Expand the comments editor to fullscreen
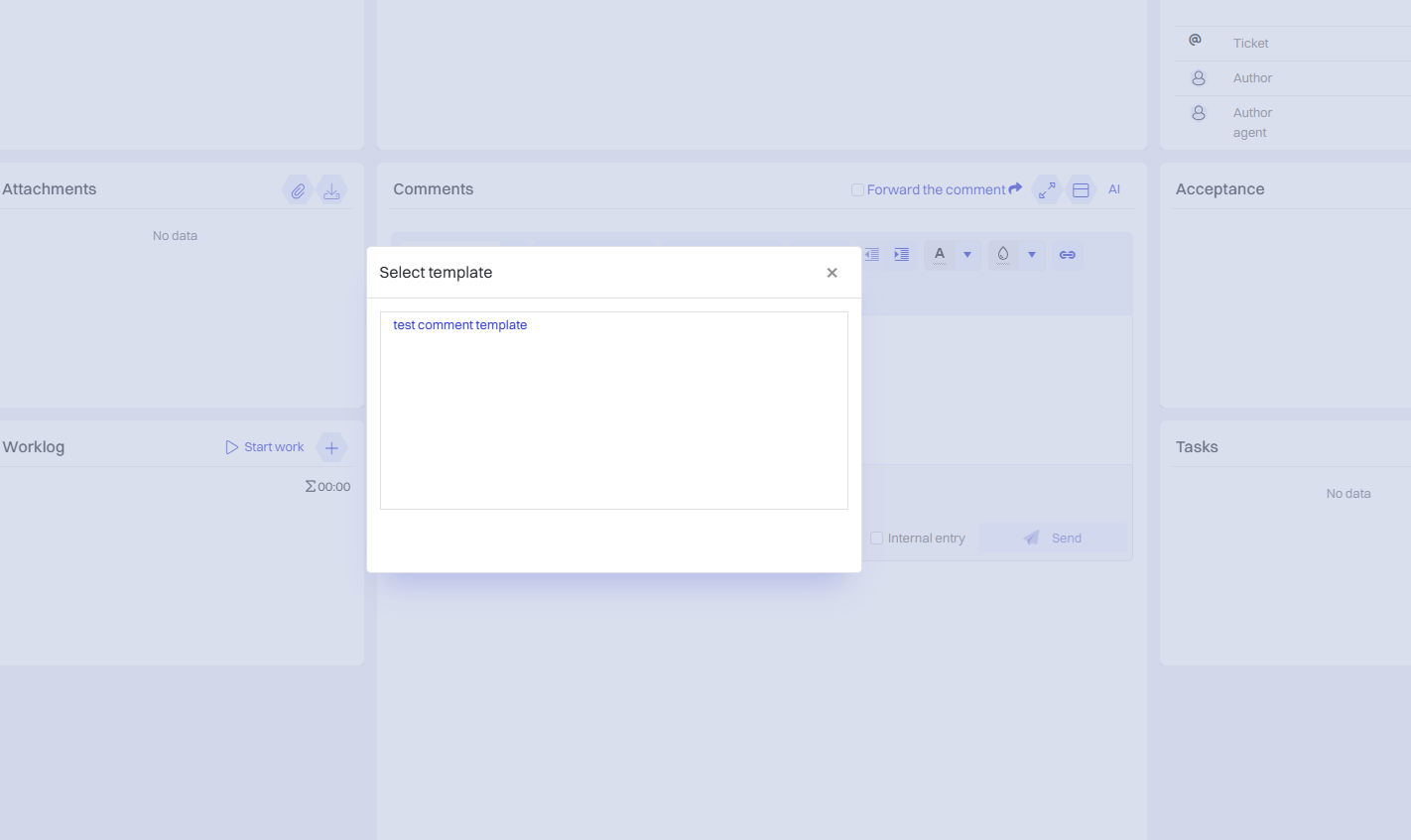1411x840 pixels. (x=1047, y=190)
